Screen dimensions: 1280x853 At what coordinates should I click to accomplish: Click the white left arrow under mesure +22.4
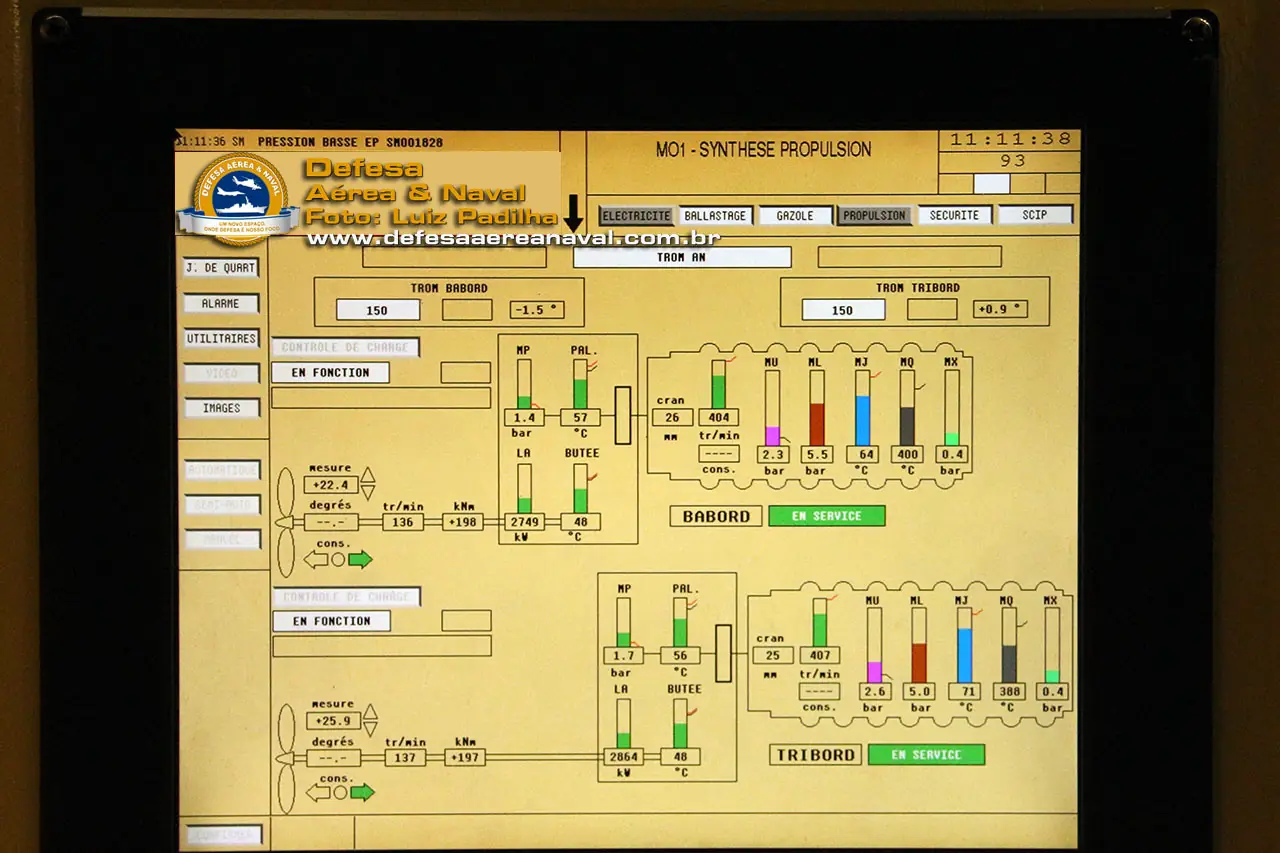pyautogui.click(x=316, y=559)
